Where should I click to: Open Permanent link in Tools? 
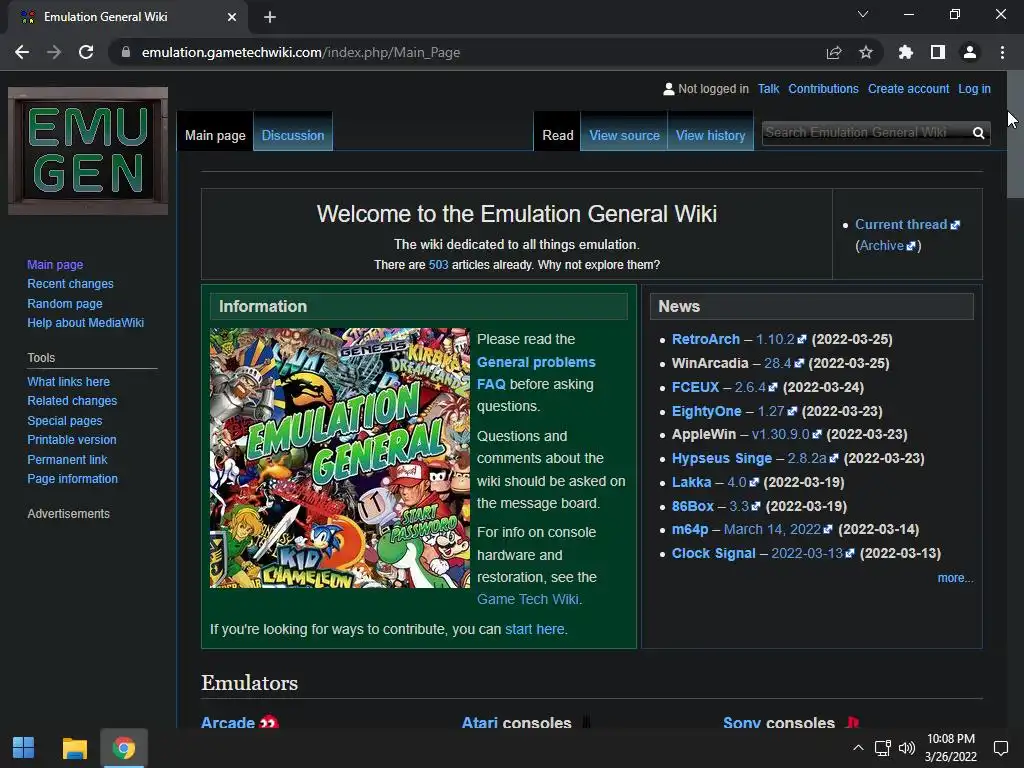pos(67,459)
